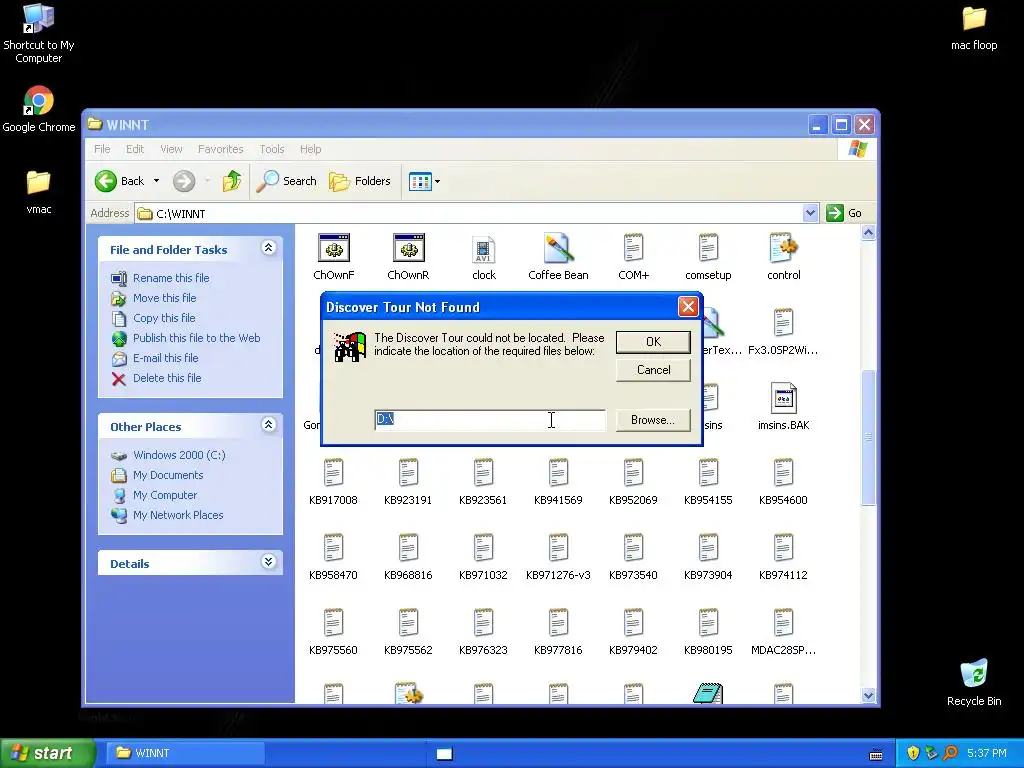Close the Discover Tour Not Found dialog
This screenshot has width=1024, height=768.
click(688, 306)
